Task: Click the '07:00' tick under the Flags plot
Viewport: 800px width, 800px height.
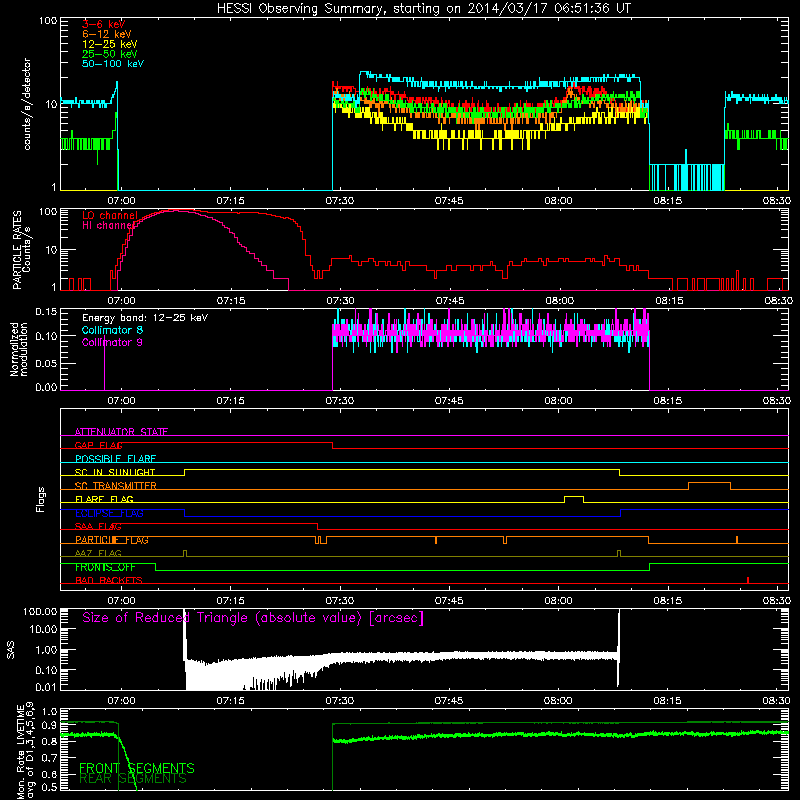Action: click(121, 601)
